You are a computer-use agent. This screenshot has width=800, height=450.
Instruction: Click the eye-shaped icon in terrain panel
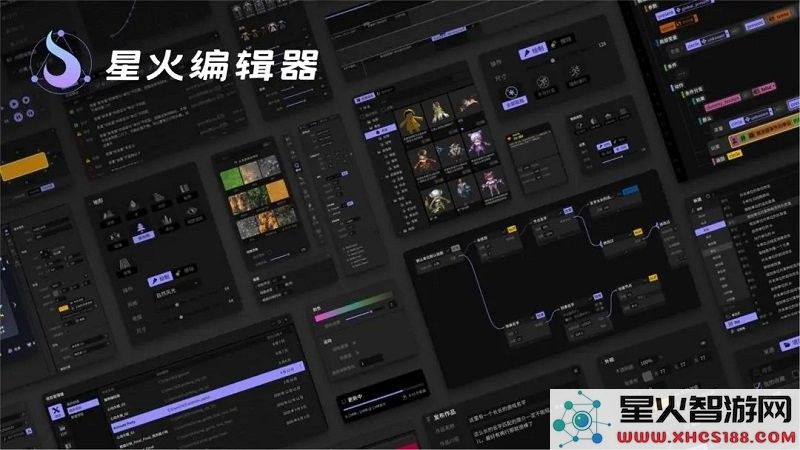coord(192,212)
